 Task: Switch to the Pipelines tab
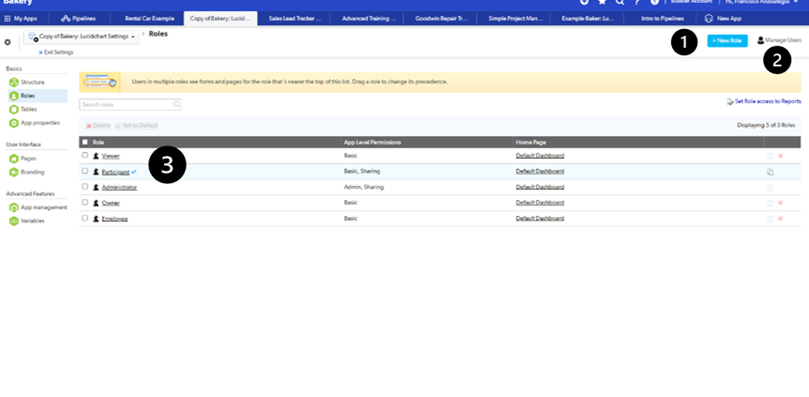pos(78,19)
